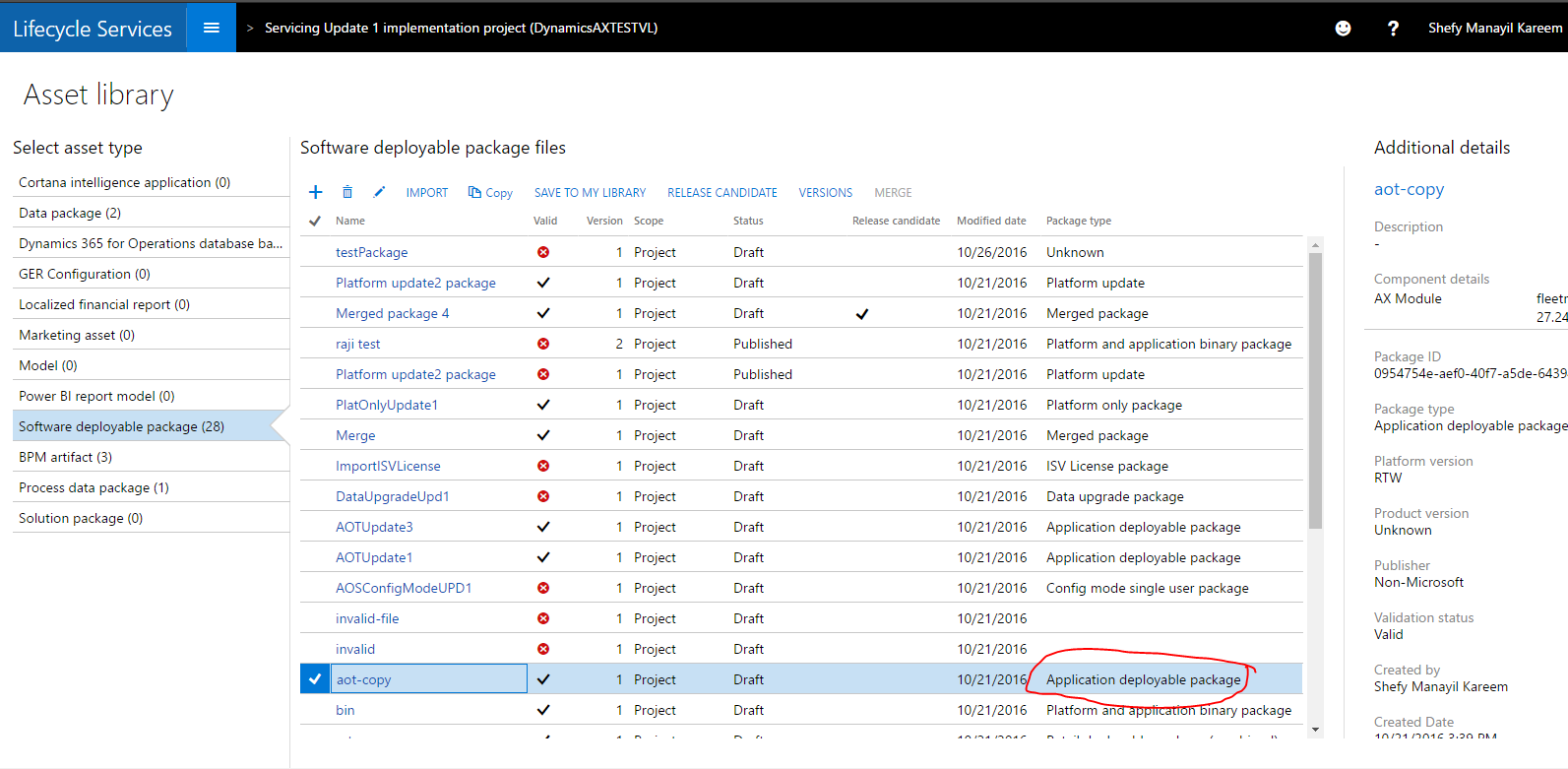Click the trash can delete icon

[x=347, y=192]
